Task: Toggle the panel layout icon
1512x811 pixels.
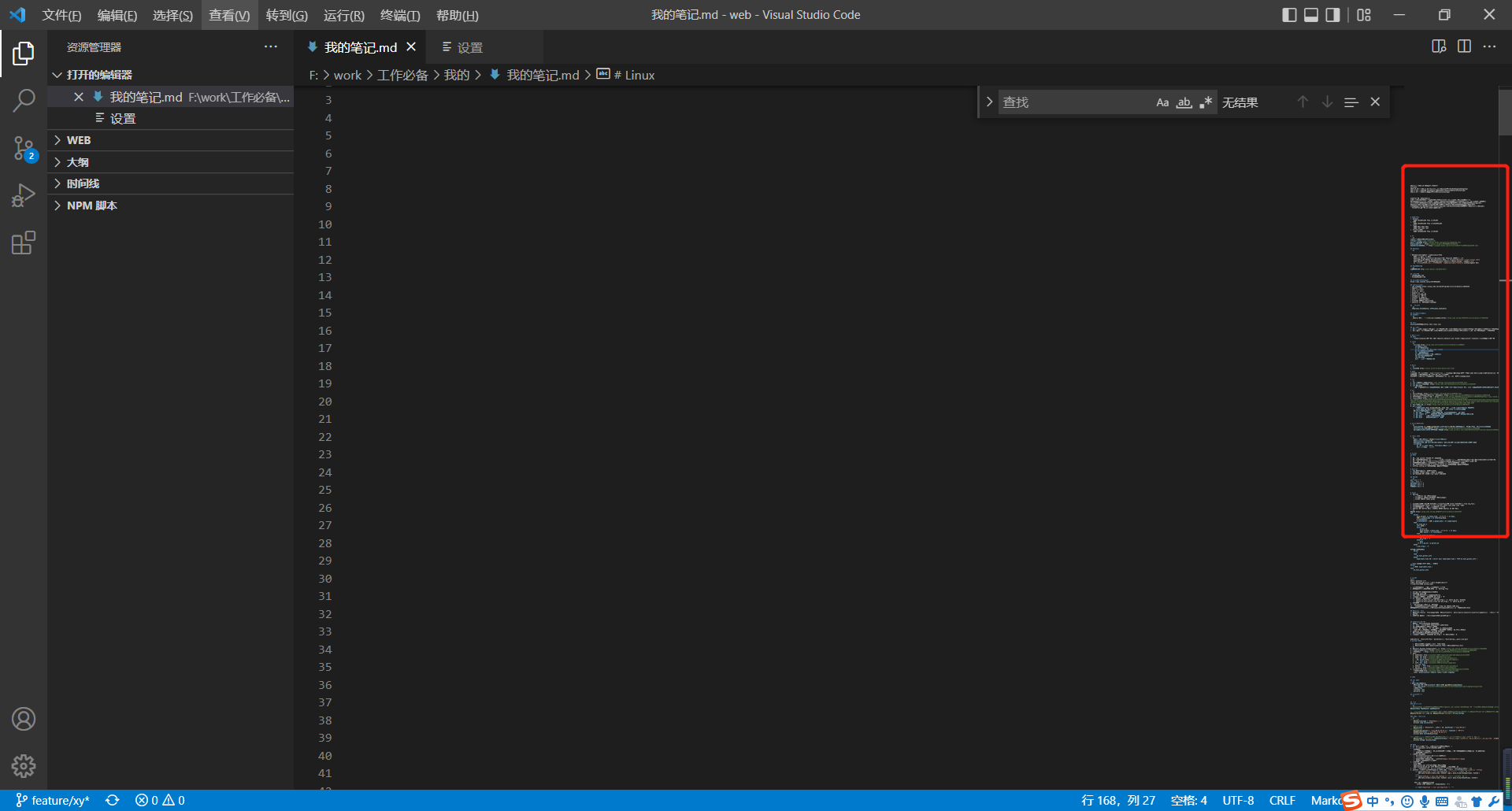Action: (x=1310, y=14)
